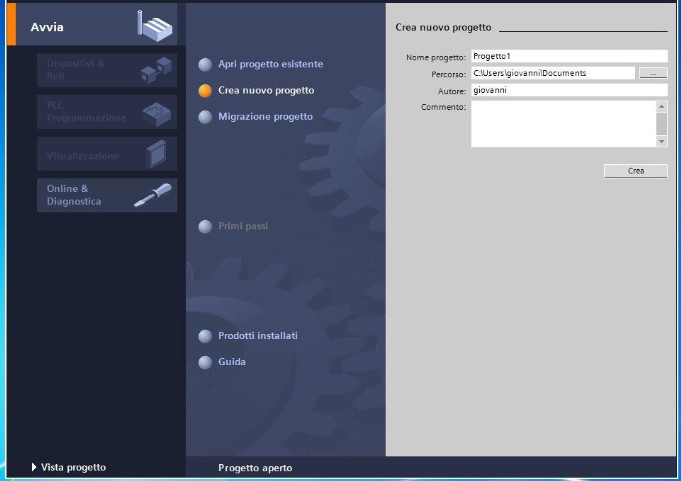This screenshot has width=681, height=481.
Task: Click the Crea button
Action: (x=635, y=171)
